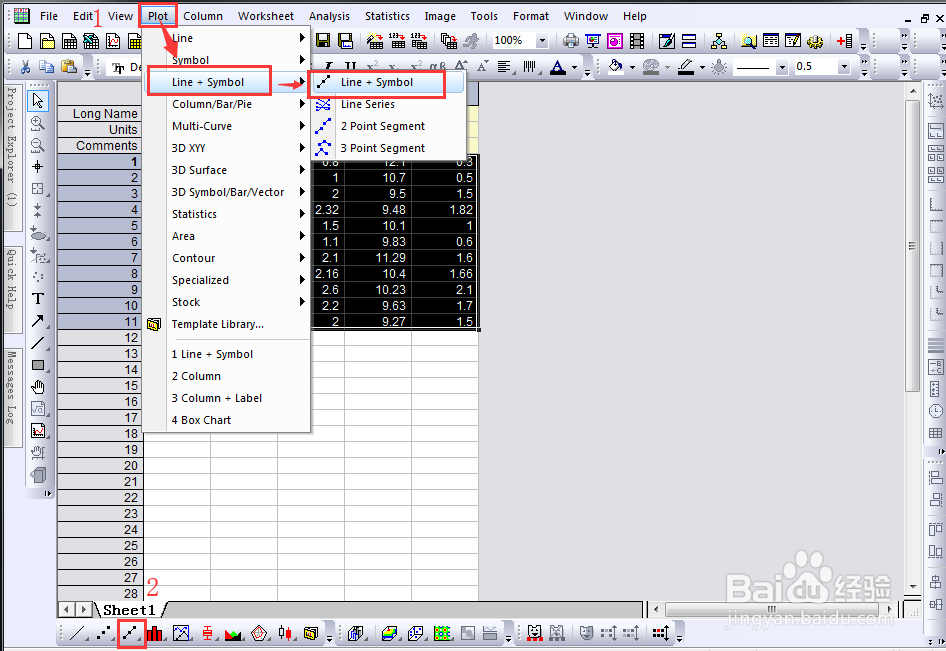Image resolution: width=946 pixels, height=651 pixels.
Task: Open the Plot menu
Action: click(x=158, y=16)
